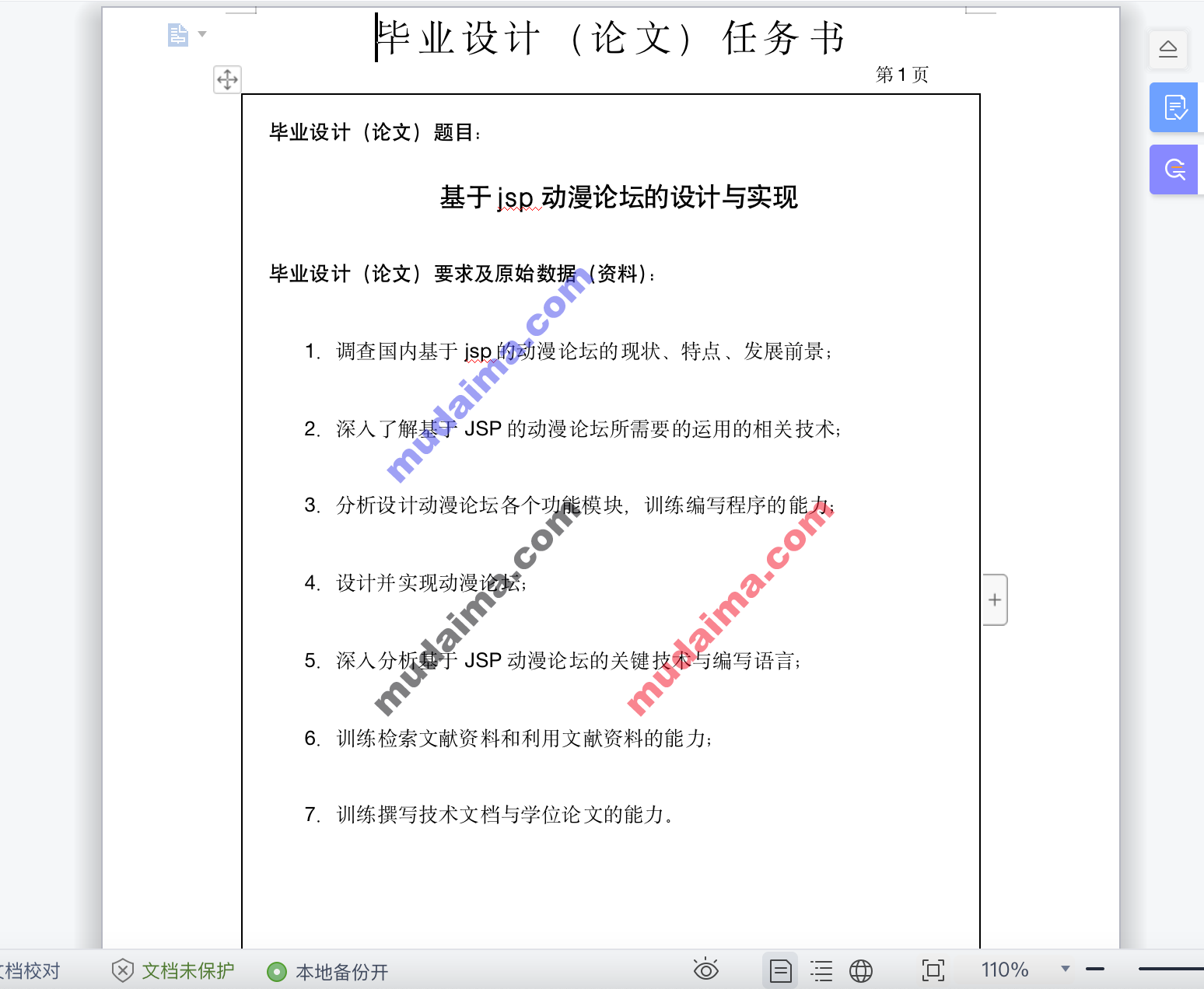Fit page to window with the zoom-fit icon
This screenshot has height=989, width=1204.
click(933, 970)
